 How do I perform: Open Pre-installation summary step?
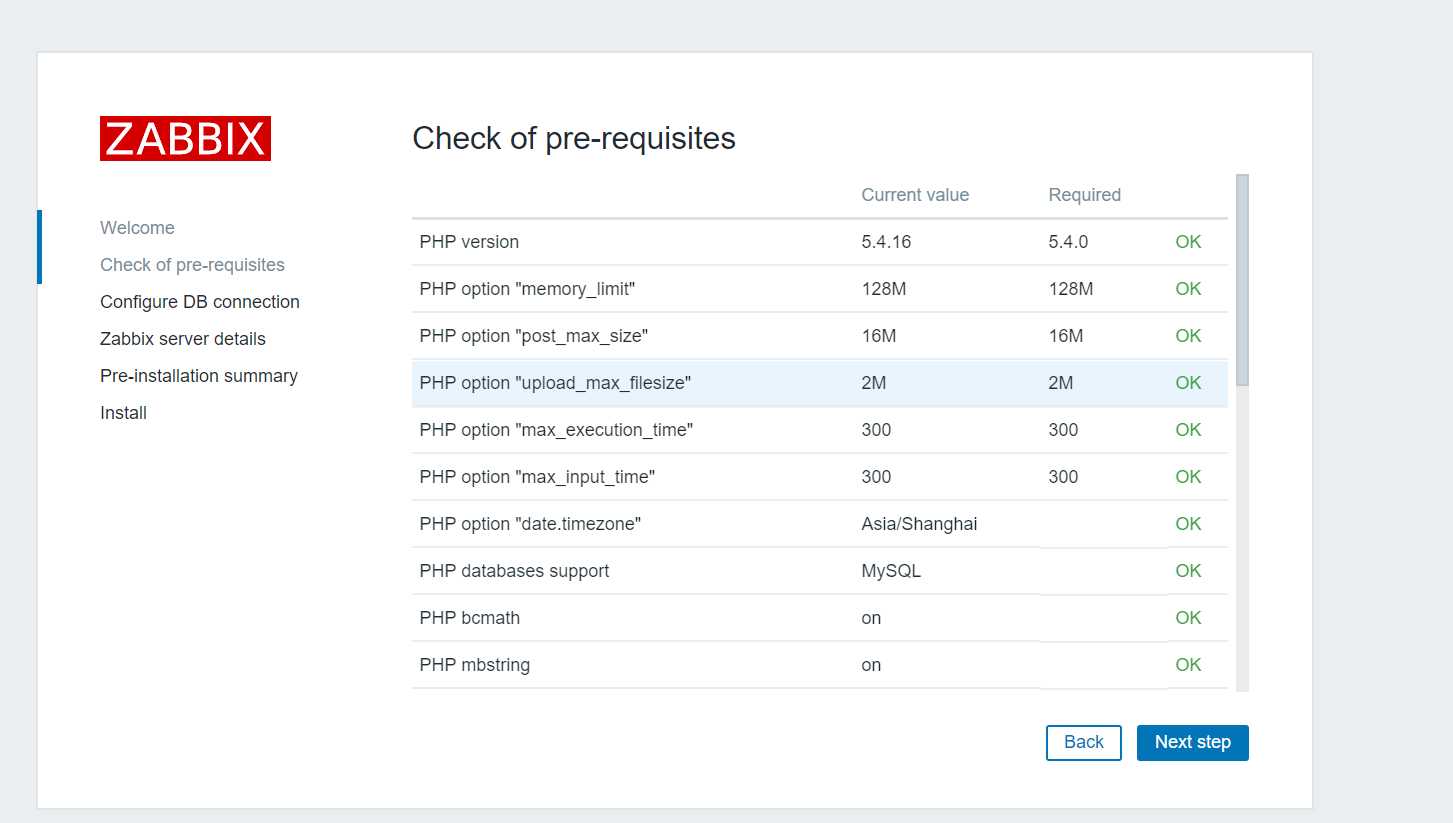tap(199, 376)
